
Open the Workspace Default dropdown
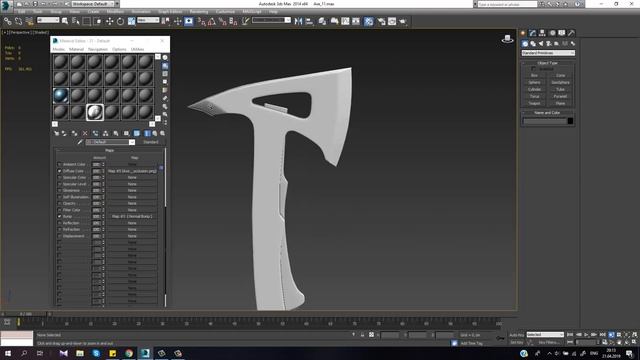click(93, 4)
